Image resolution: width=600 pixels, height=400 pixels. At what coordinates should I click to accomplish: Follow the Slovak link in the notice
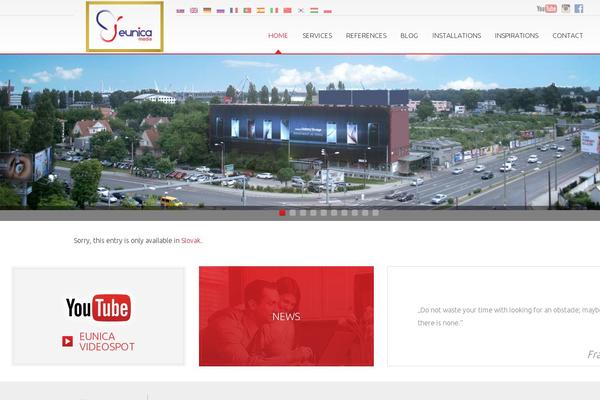tap(191, 241)
